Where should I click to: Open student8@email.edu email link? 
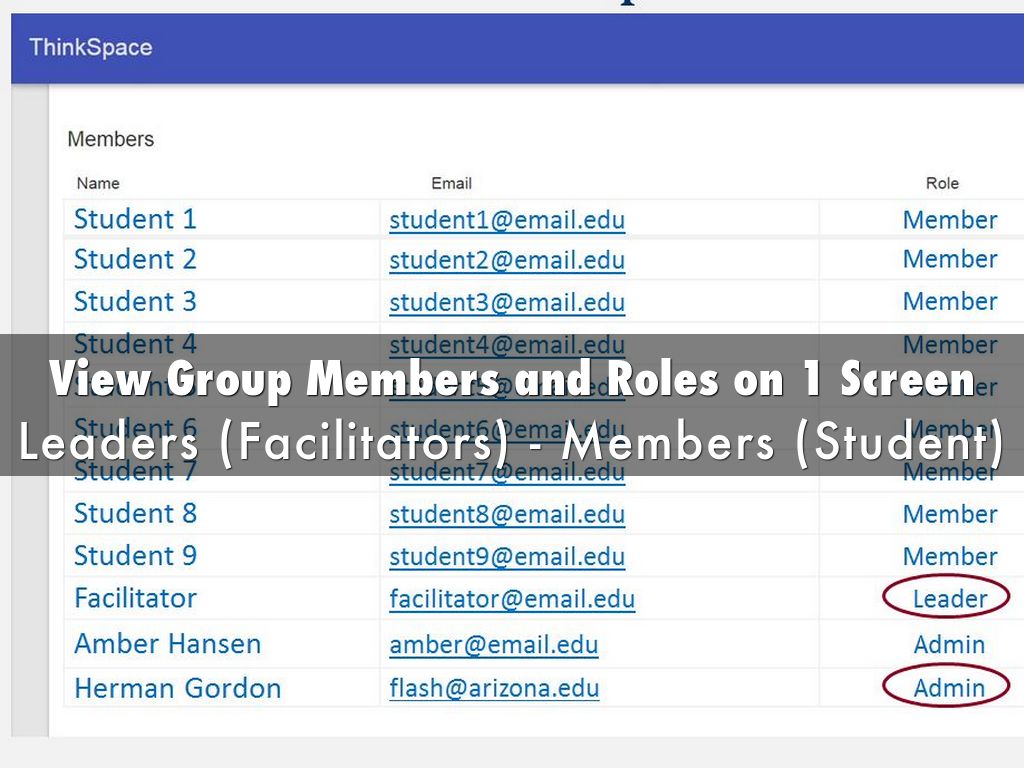(507, 514)
